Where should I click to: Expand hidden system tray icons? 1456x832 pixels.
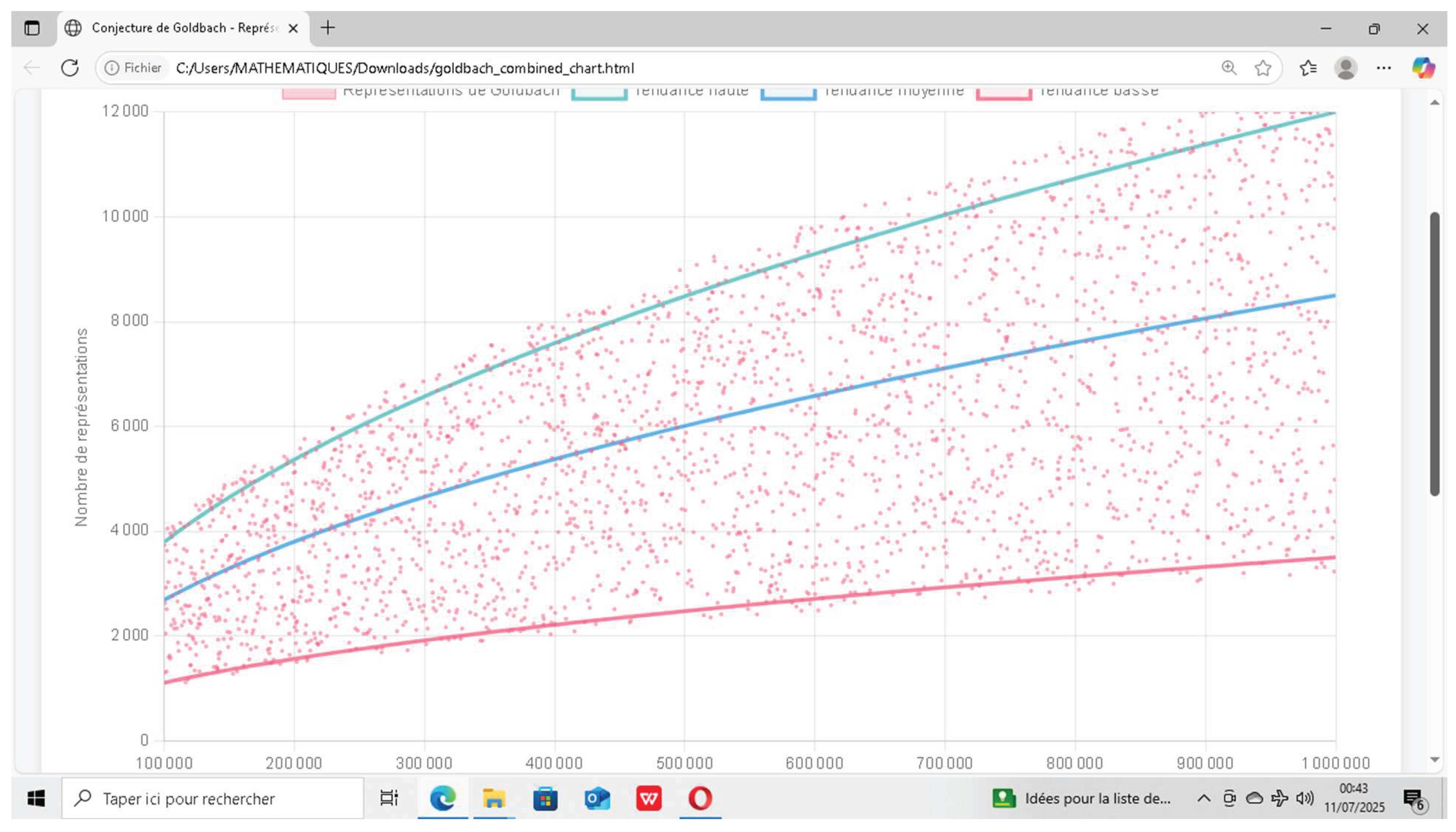(1204, 798)
